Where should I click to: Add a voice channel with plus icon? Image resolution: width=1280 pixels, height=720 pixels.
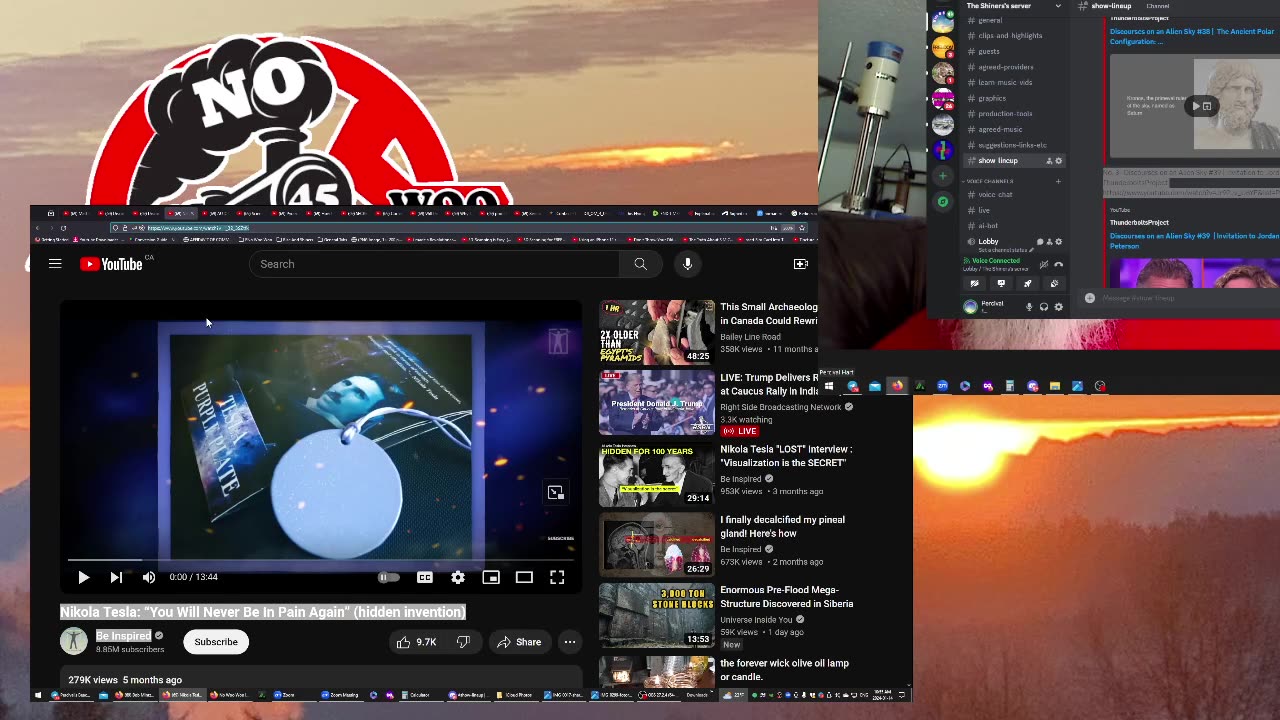pyautogui.click(x=1058, y=181)
